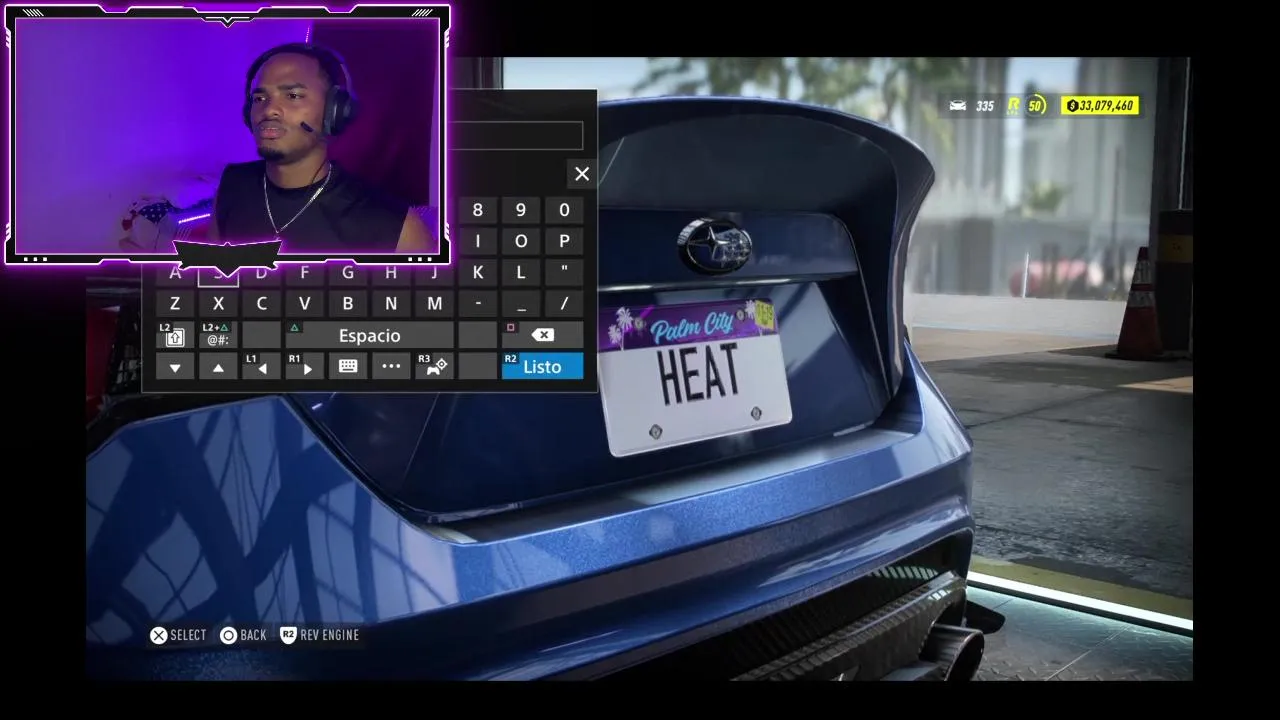
Task: Select the letter L key
Action: (x=520, y=272)
